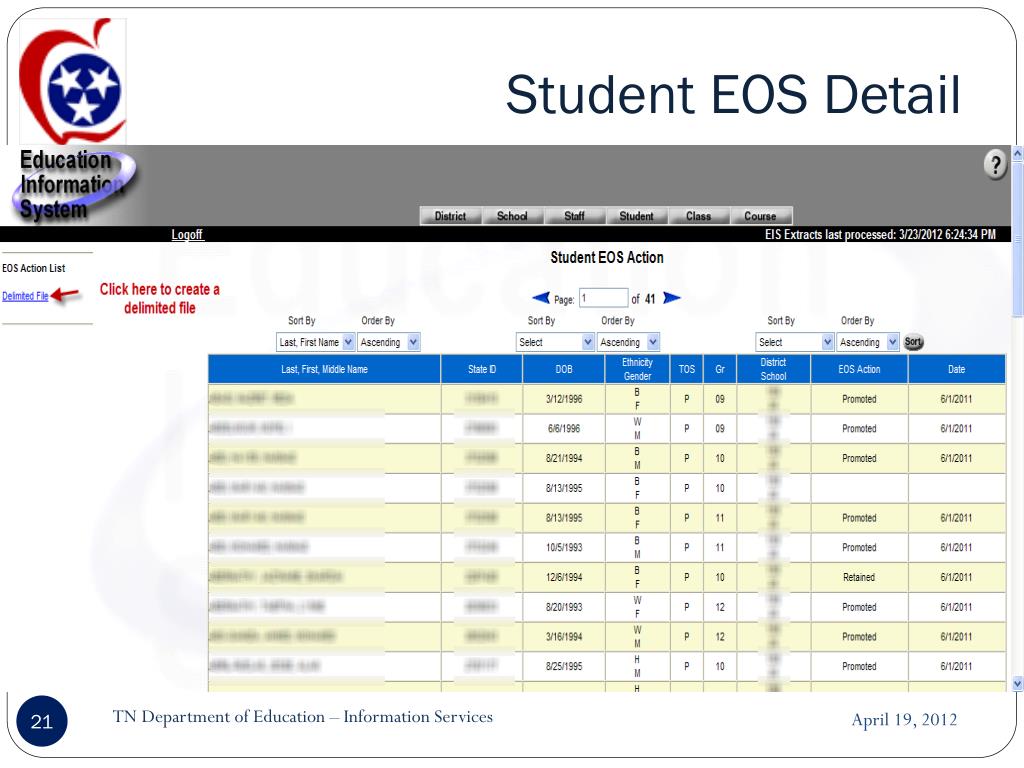This screenshot has height=768, width=1024.
Task: Select the DOB cell 12/6/1994
Action: 564,577
